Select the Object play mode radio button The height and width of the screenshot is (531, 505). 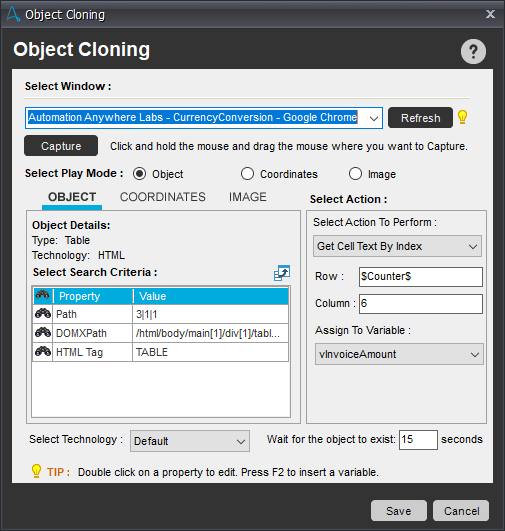[x=139, y=174]
